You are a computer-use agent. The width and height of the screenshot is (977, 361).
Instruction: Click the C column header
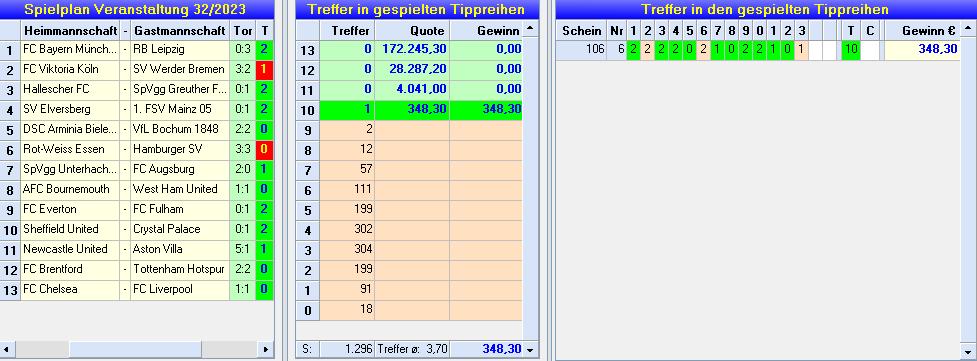[x=870, y=31]
